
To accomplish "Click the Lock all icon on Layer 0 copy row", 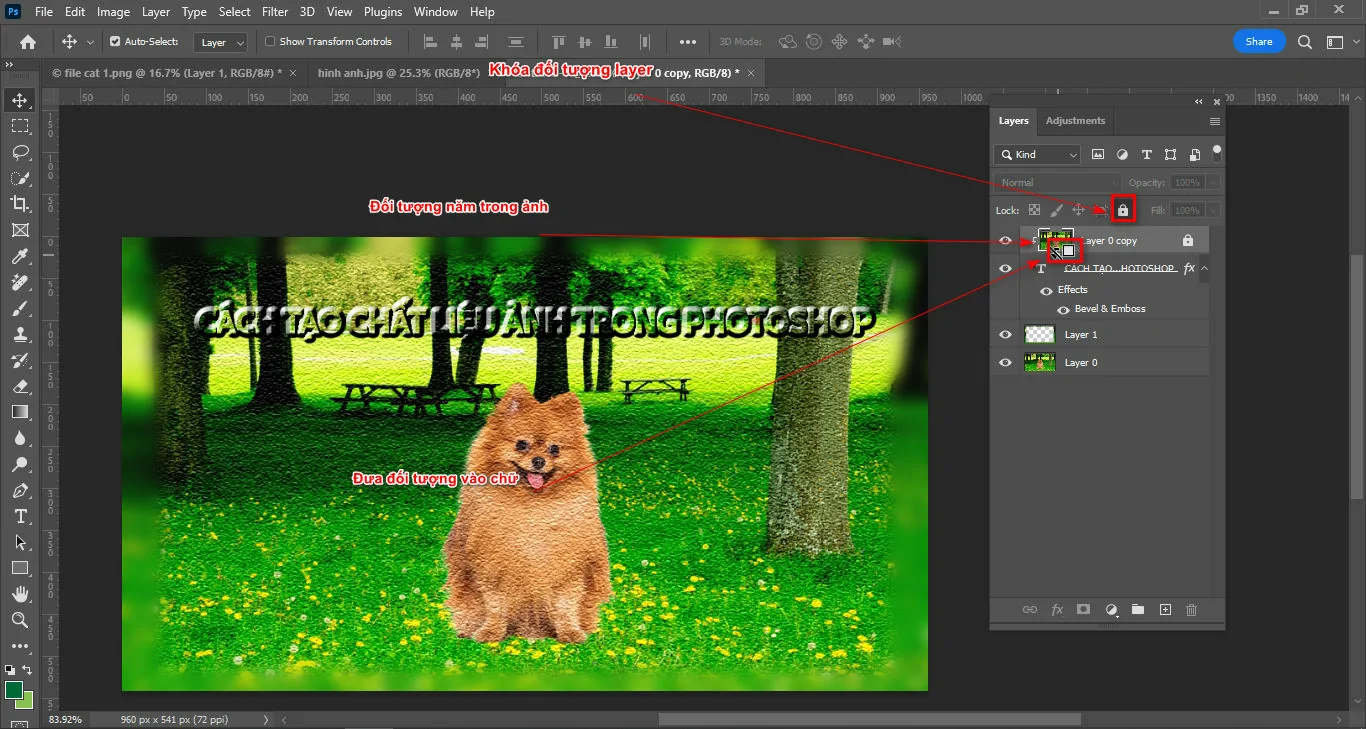I will [x=1187, y=240].
